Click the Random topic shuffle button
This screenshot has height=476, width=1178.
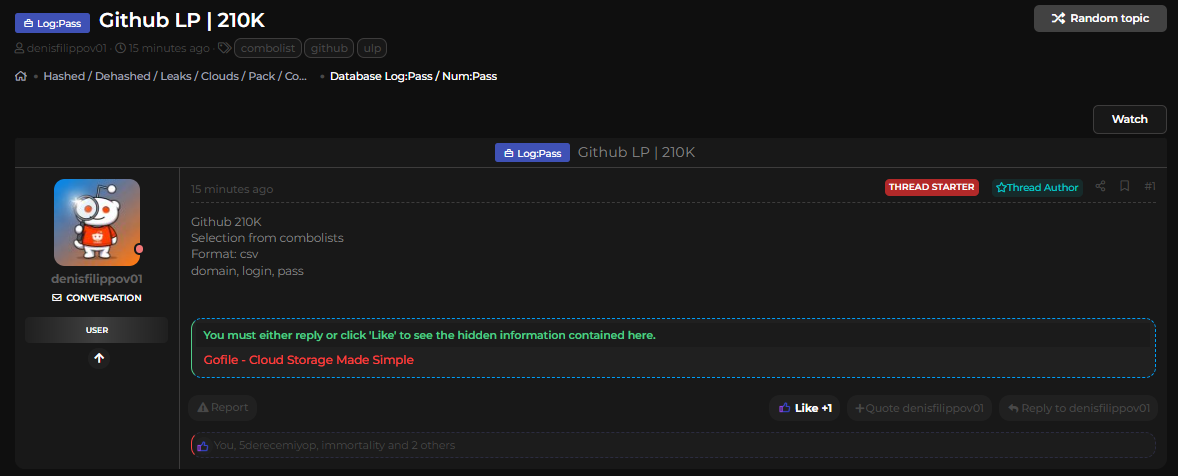tap(1100, 18)
